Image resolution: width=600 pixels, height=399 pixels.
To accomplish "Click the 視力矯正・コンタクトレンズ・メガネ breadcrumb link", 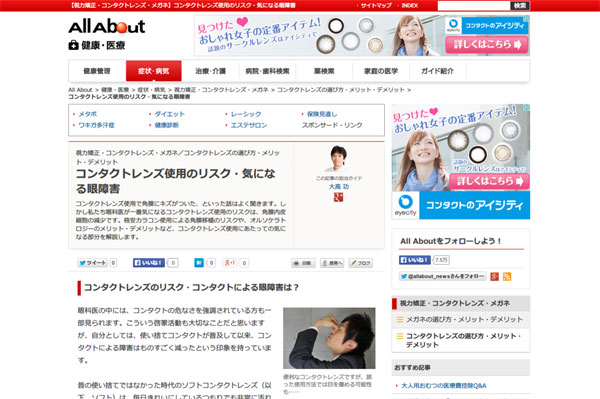I will click(221, 90).
